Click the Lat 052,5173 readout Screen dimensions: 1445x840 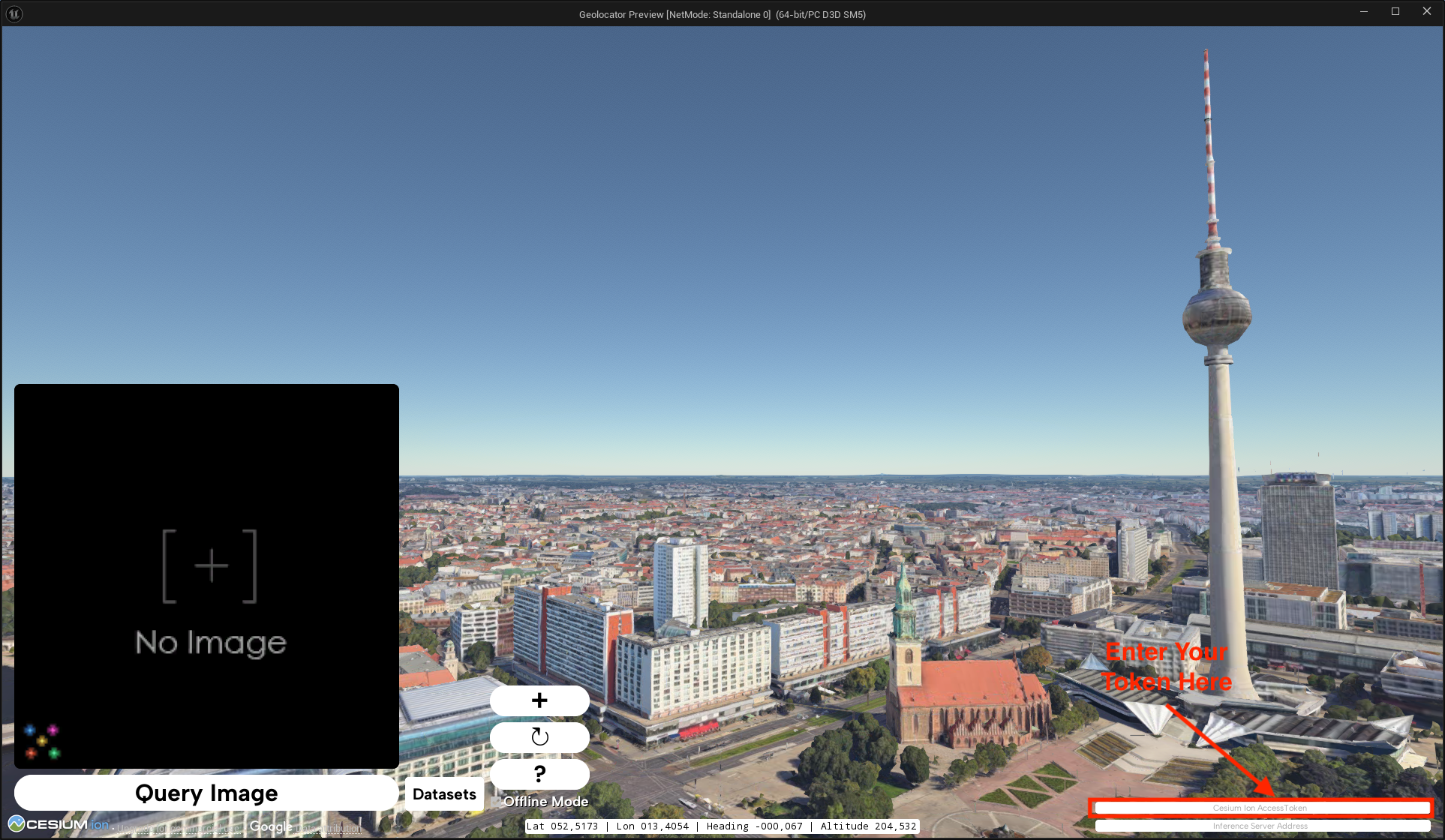(x=563, y=826)
